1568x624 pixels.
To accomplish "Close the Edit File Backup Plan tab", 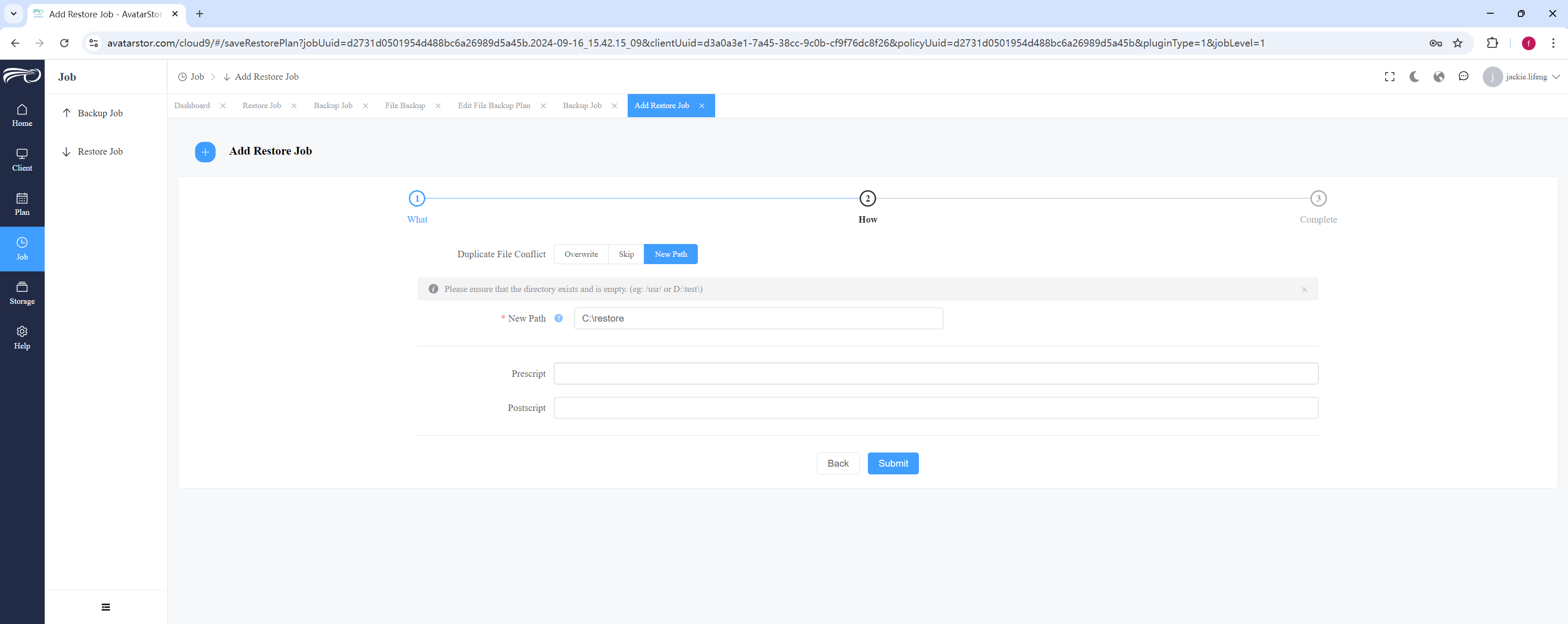I will point(543,106).
